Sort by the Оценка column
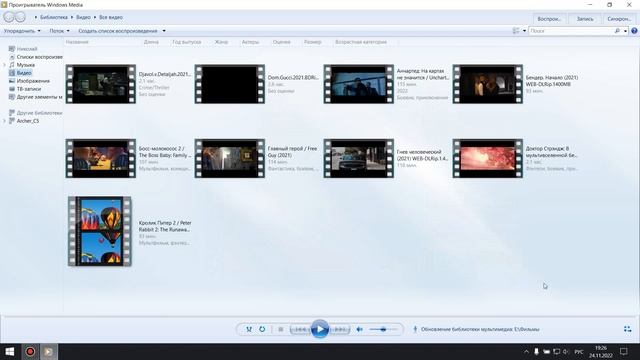 [282, 42]
